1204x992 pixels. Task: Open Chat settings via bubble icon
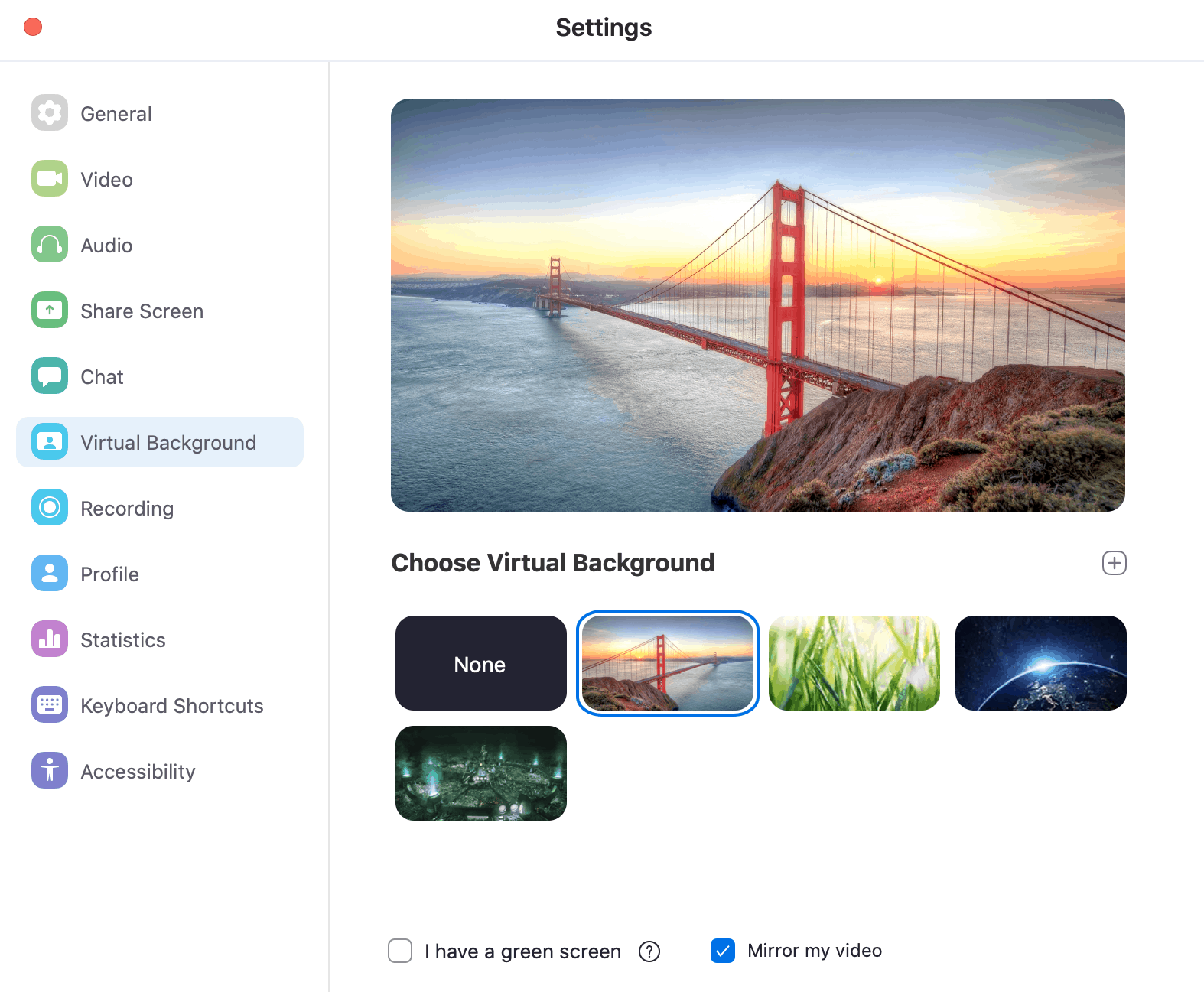[50, 376]
